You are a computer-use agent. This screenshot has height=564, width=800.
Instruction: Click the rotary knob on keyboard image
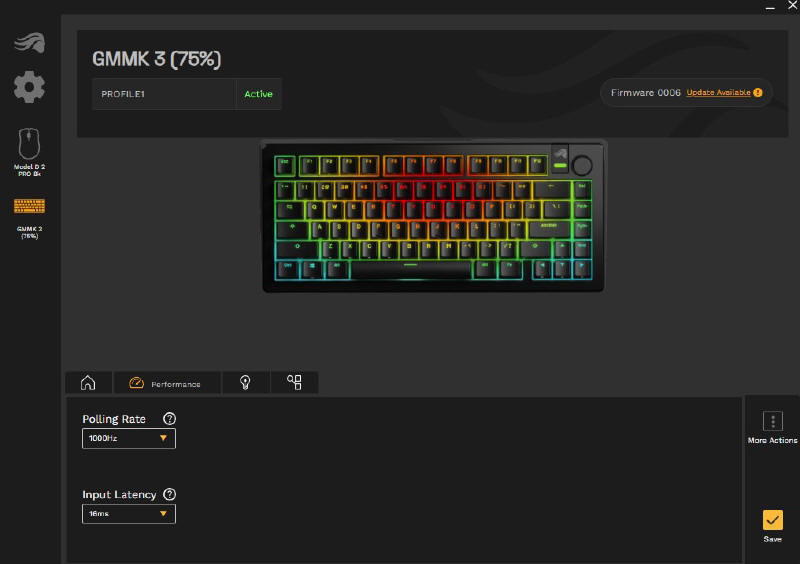582,165
